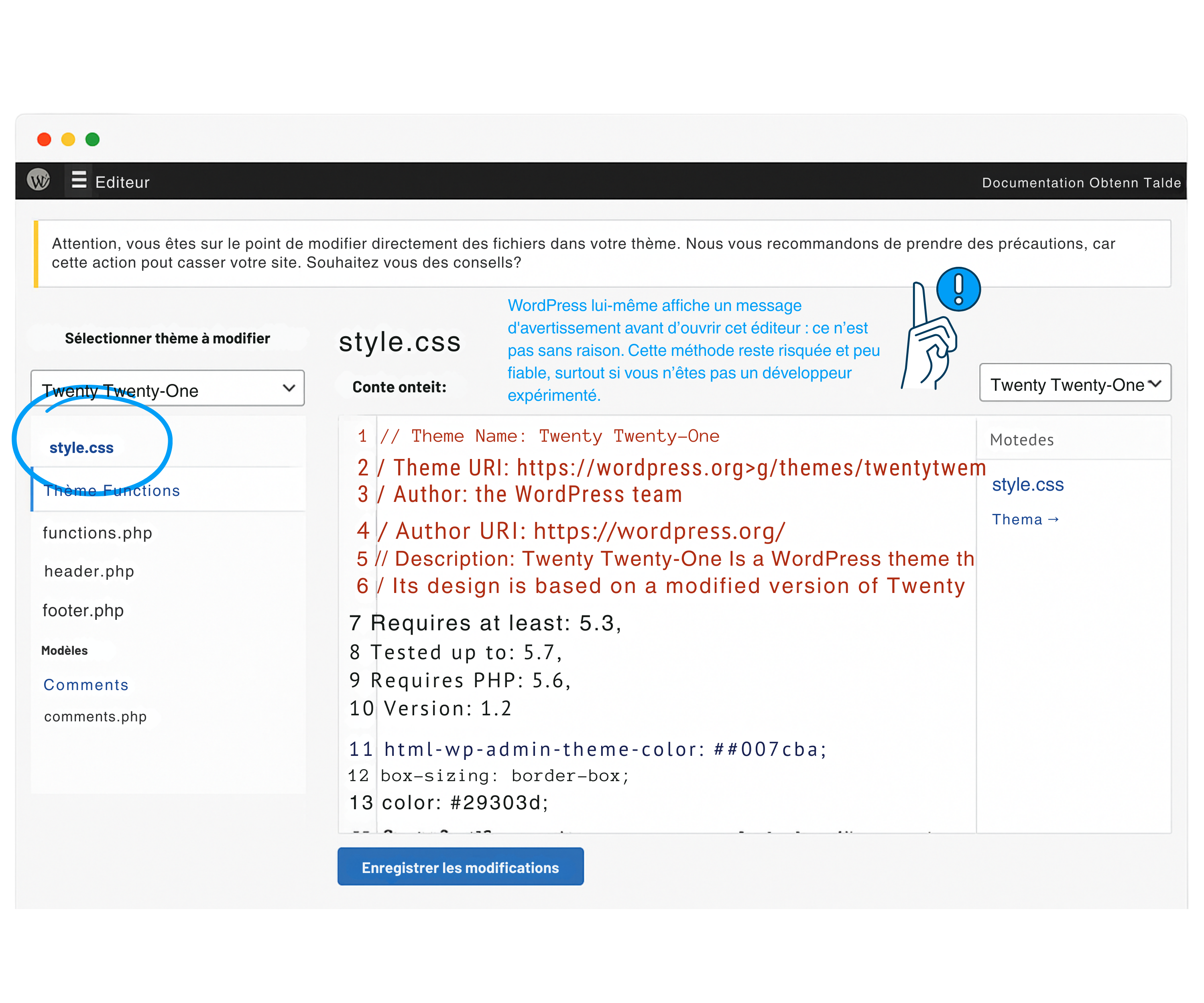
Task: Open Documentation Obtenn Talde link
Action: 1081,183
